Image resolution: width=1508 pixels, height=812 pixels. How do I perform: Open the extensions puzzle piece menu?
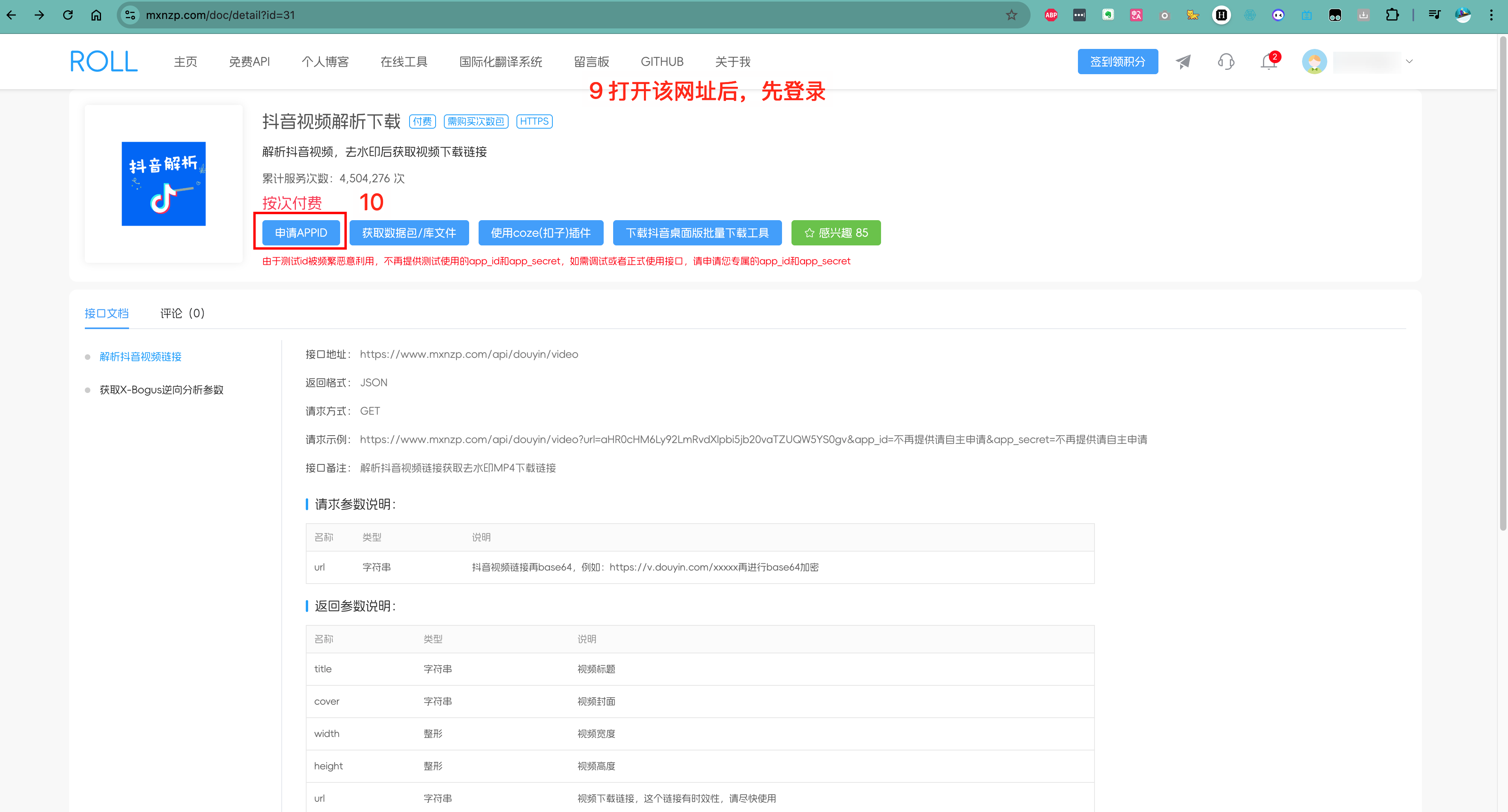tap(1392, 15)
